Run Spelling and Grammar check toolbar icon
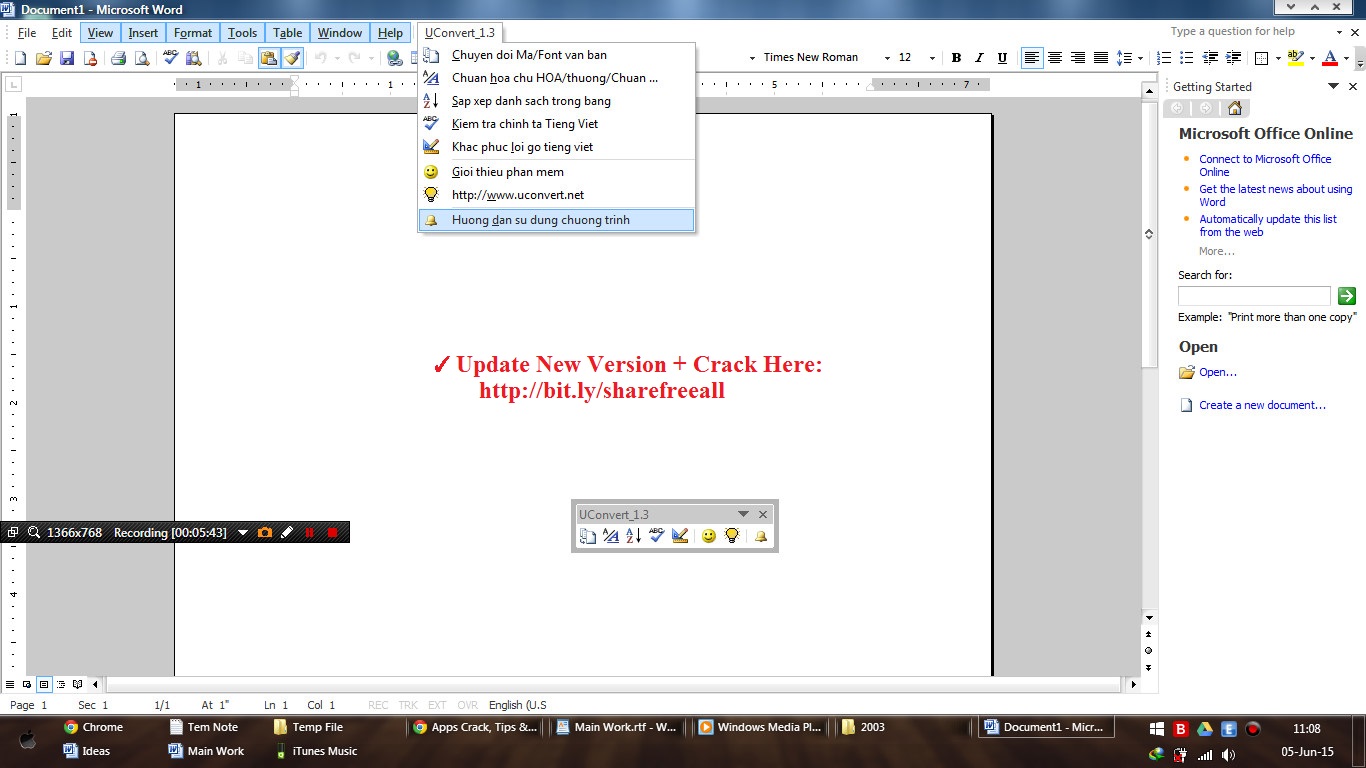Viewport: 1366px width, 768px height. point(170,58)
